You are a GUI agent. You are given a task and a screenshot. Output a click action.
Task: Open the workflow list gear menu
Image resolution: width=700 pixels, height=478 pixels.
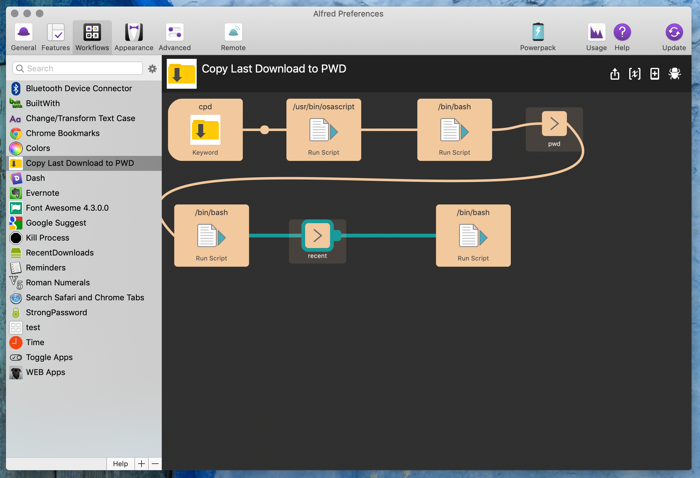[152, 69]
